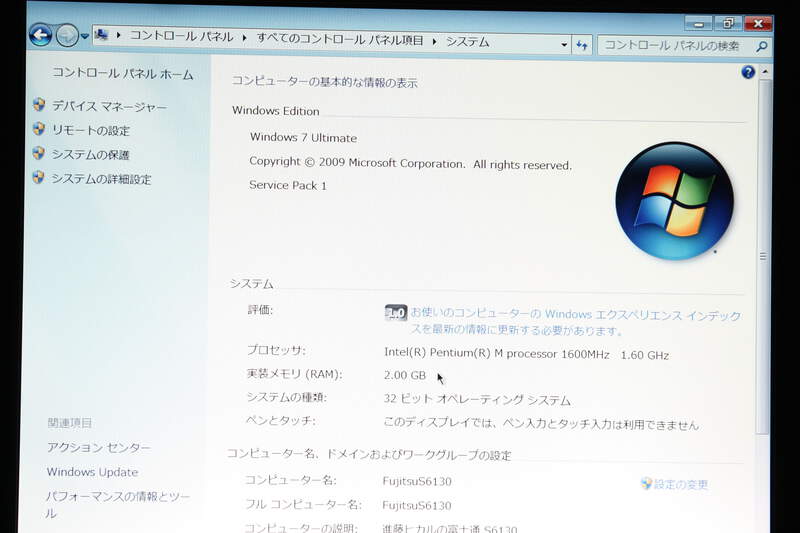Click the Windows logo orb image
The image size is (800, 533).
tap(674, 201)
